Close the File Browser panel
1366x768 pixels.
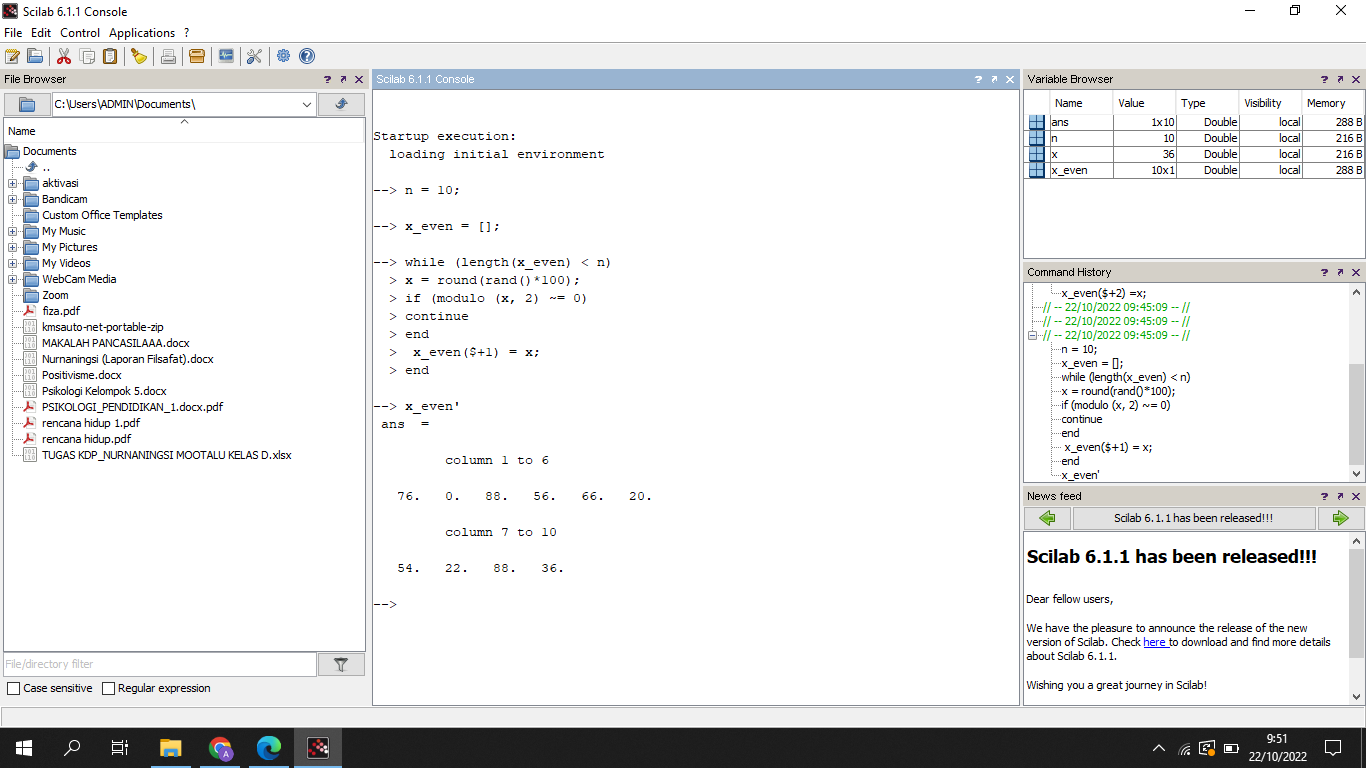tap(359, 79)
